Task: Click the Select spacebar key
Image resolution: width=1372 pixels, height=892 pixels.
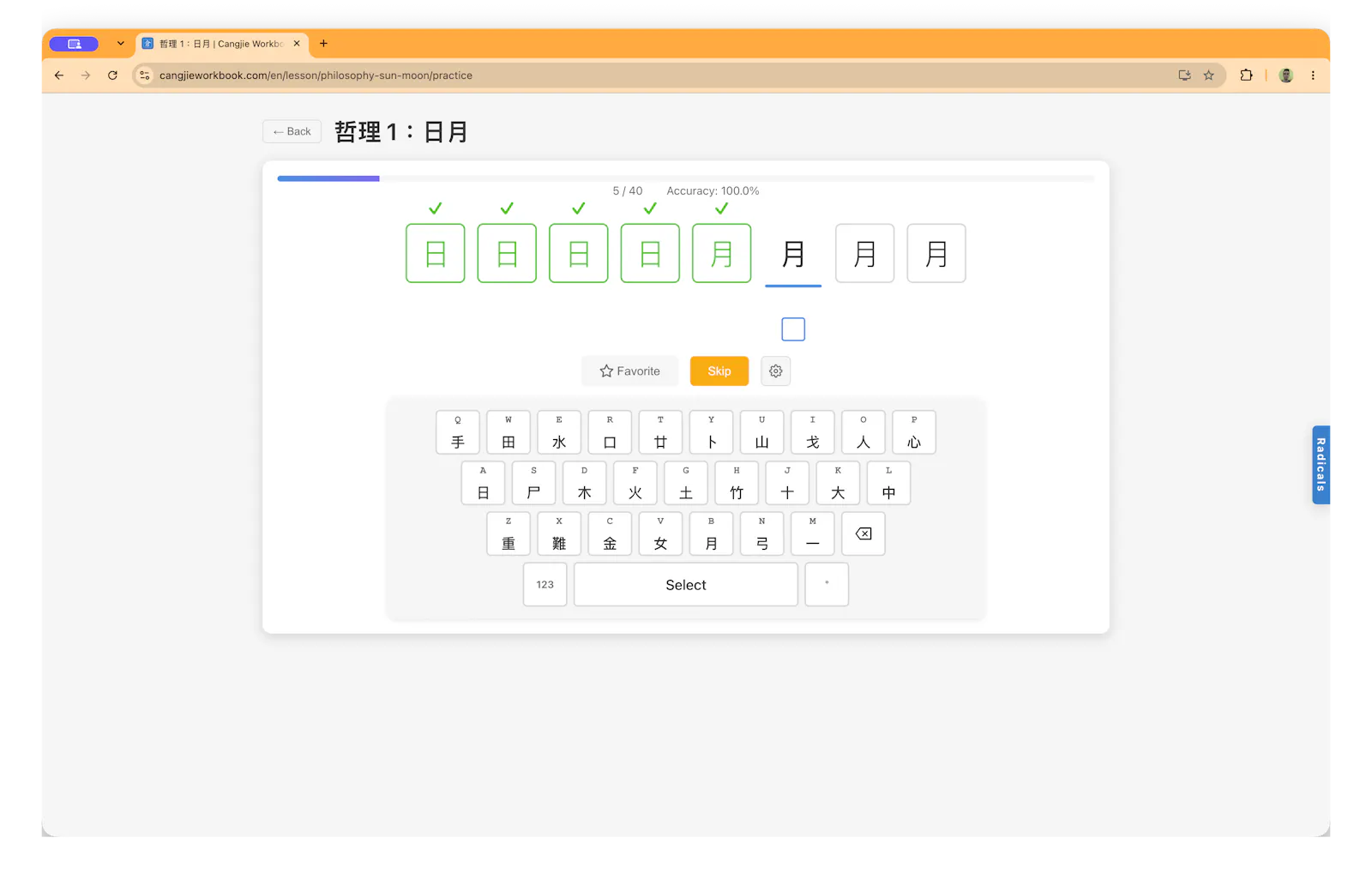Action: click(686, 584)
